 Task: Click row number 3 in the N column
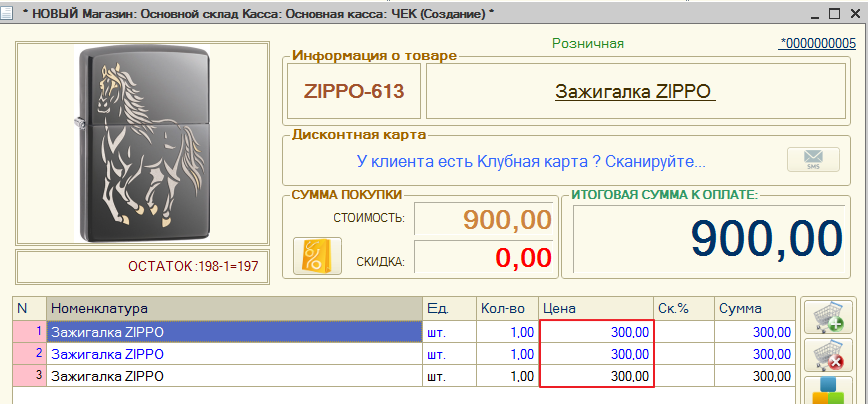[30, 376]
